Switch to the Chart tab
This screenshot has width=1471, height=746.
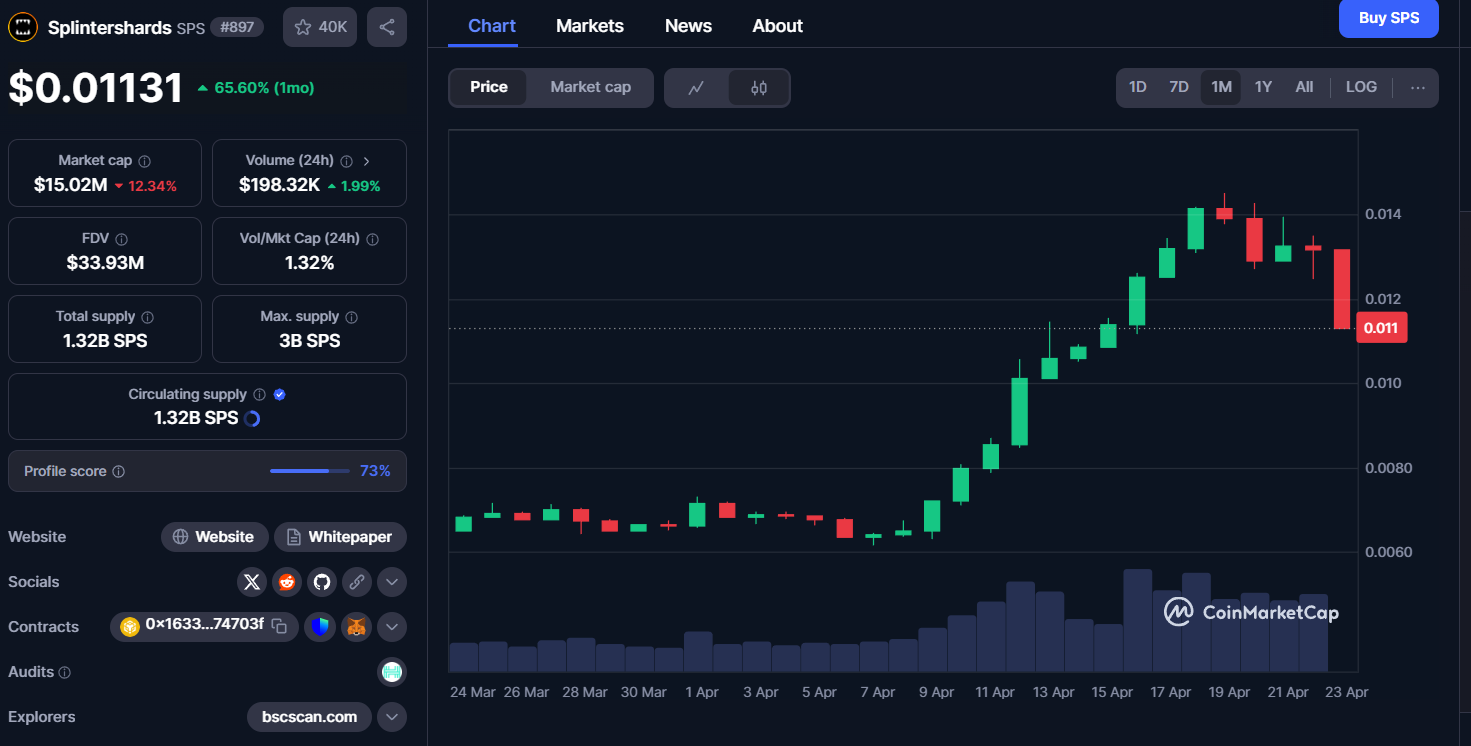pyautogui.click(x=492, y=26)
